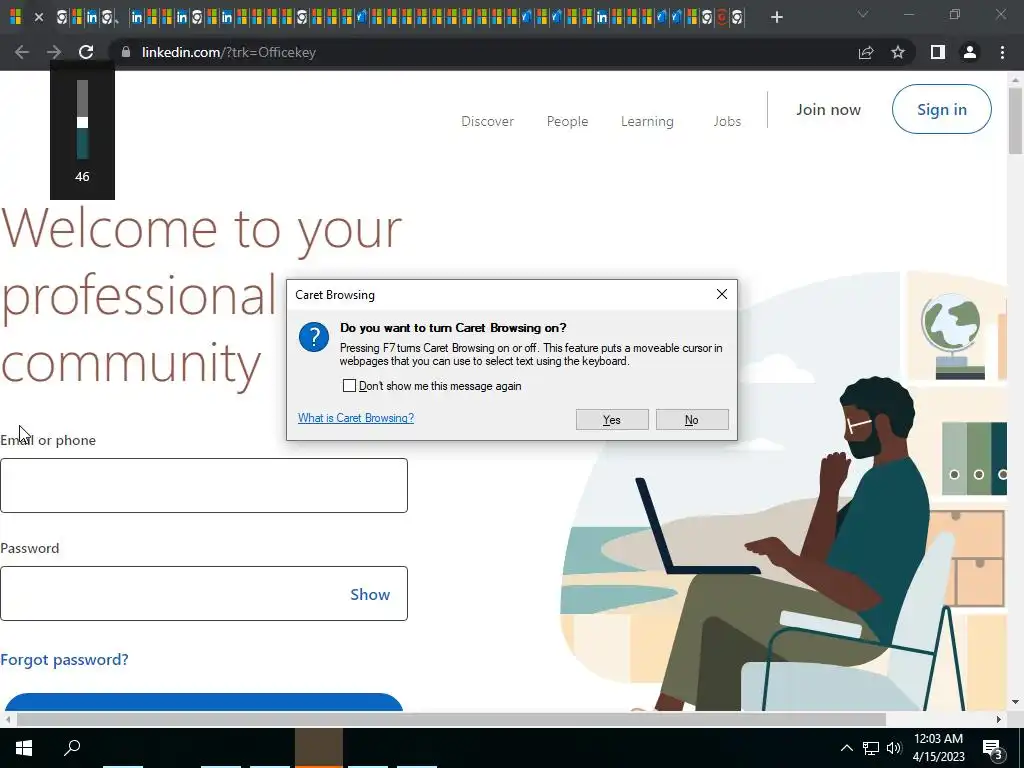Click the Sign in button
The height and width of the screenshot is (768, 1024).
(942, 109)
